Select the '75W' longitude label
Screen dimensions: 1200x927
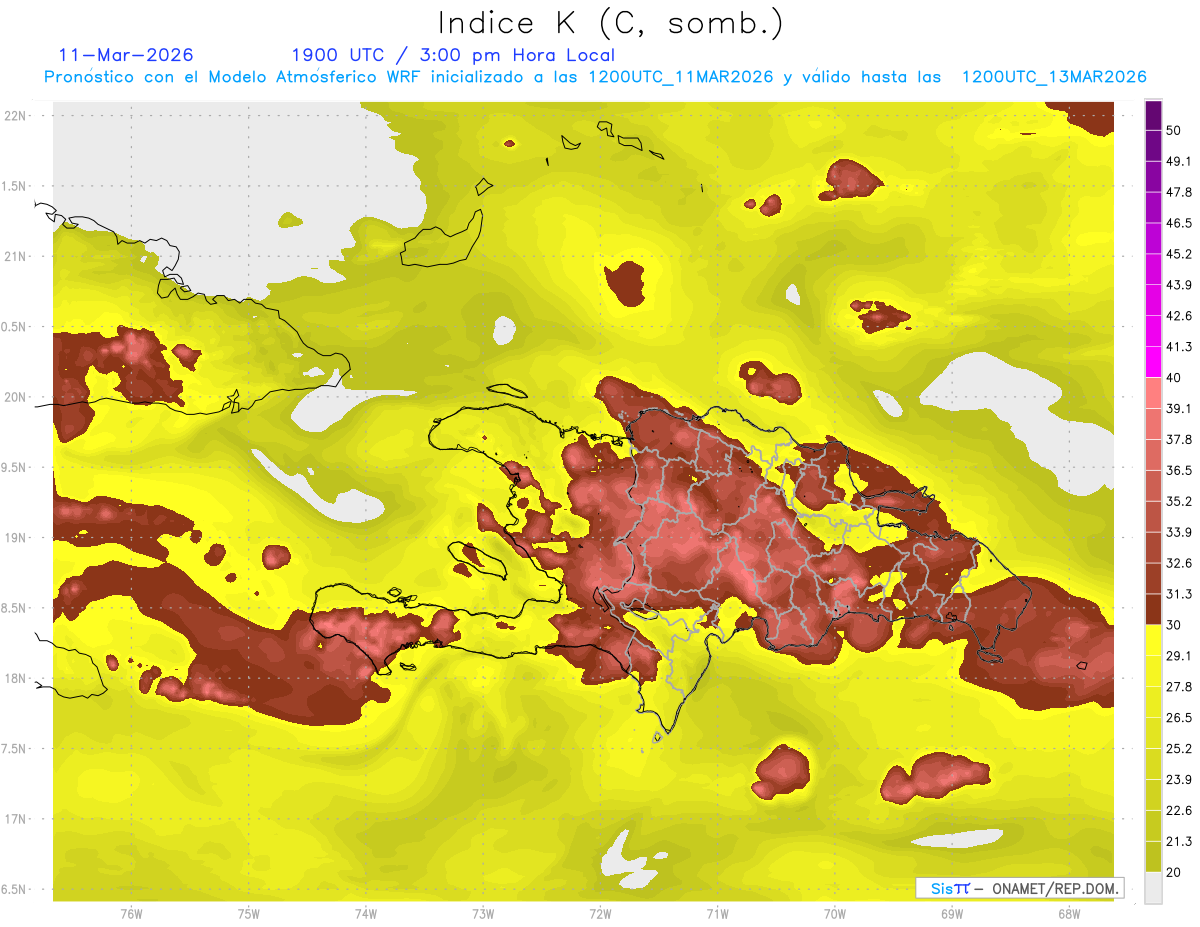[248, 914]
